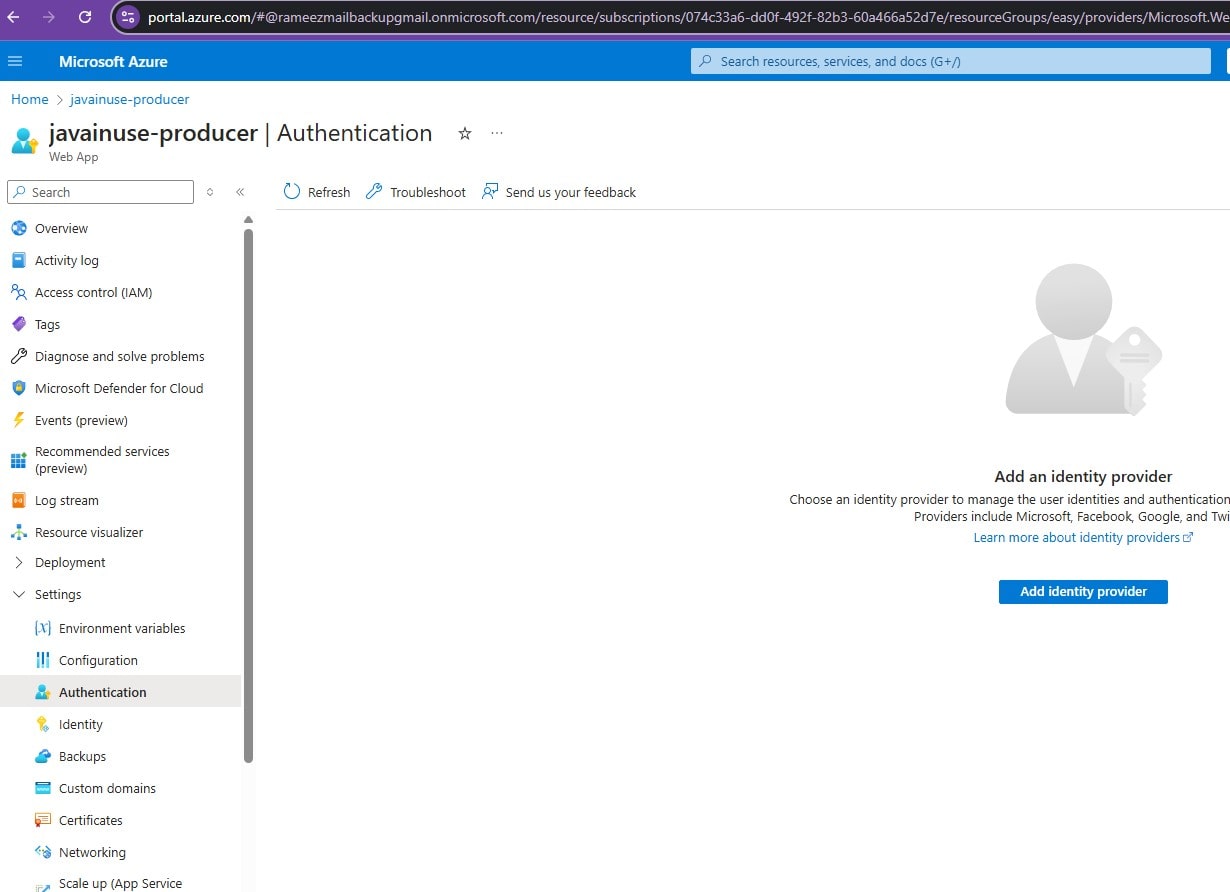
Task: Click the Tags label in sidebar
Action: (47, 324)
